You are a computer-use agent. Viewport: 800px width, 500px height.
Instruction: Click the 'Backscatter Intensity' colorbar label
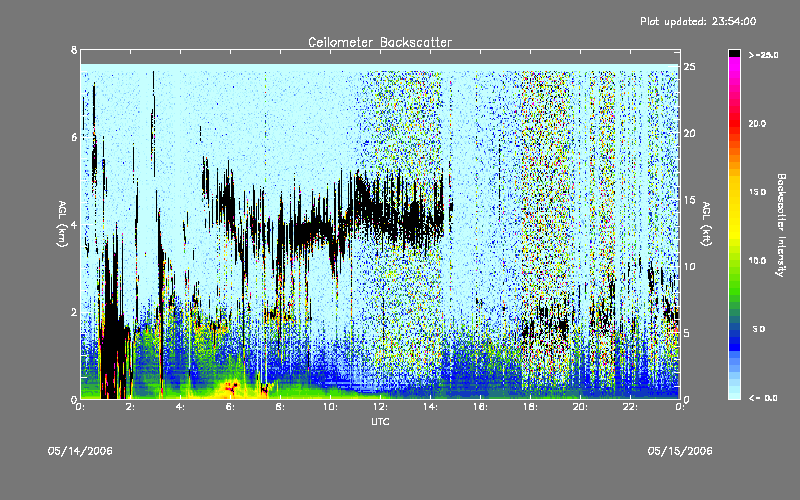tap(781, 225)
